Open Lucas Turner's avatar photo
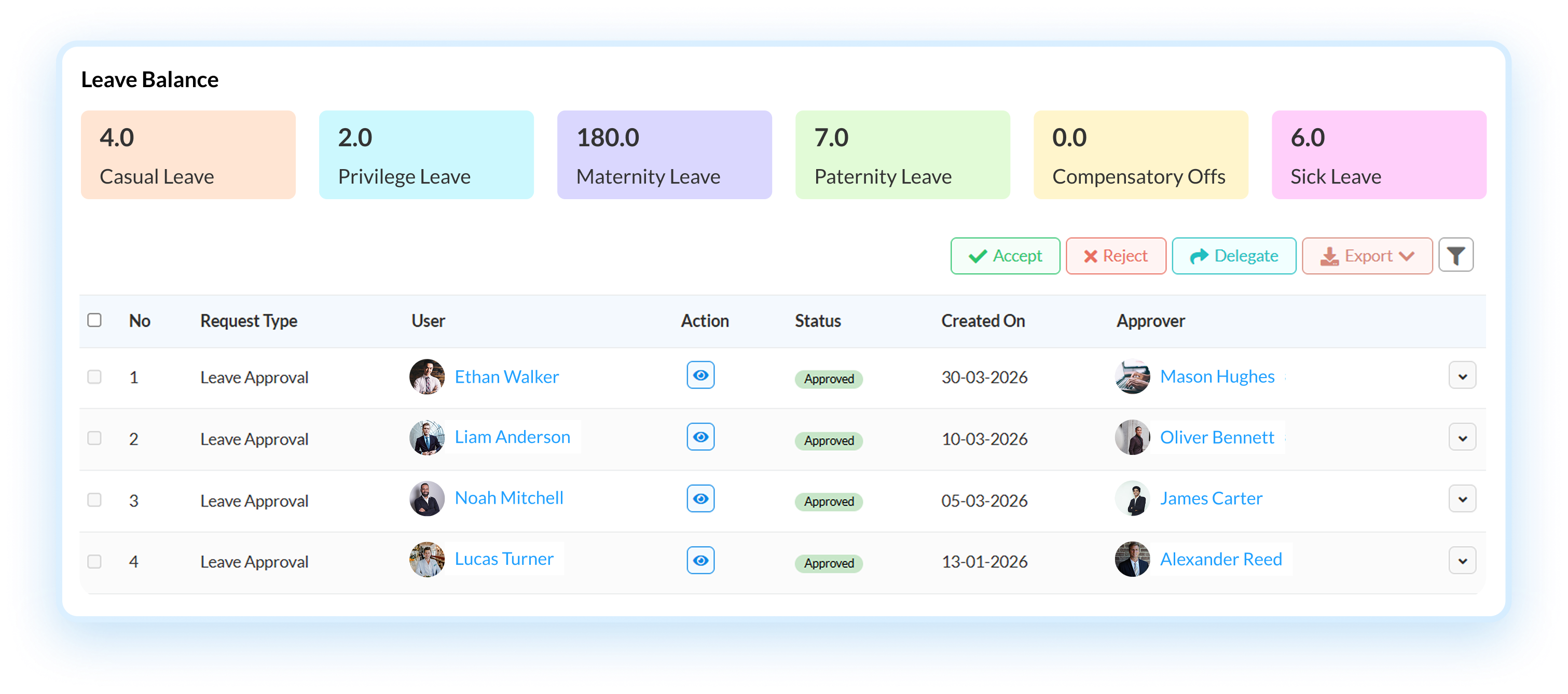 tap(427, 560)
